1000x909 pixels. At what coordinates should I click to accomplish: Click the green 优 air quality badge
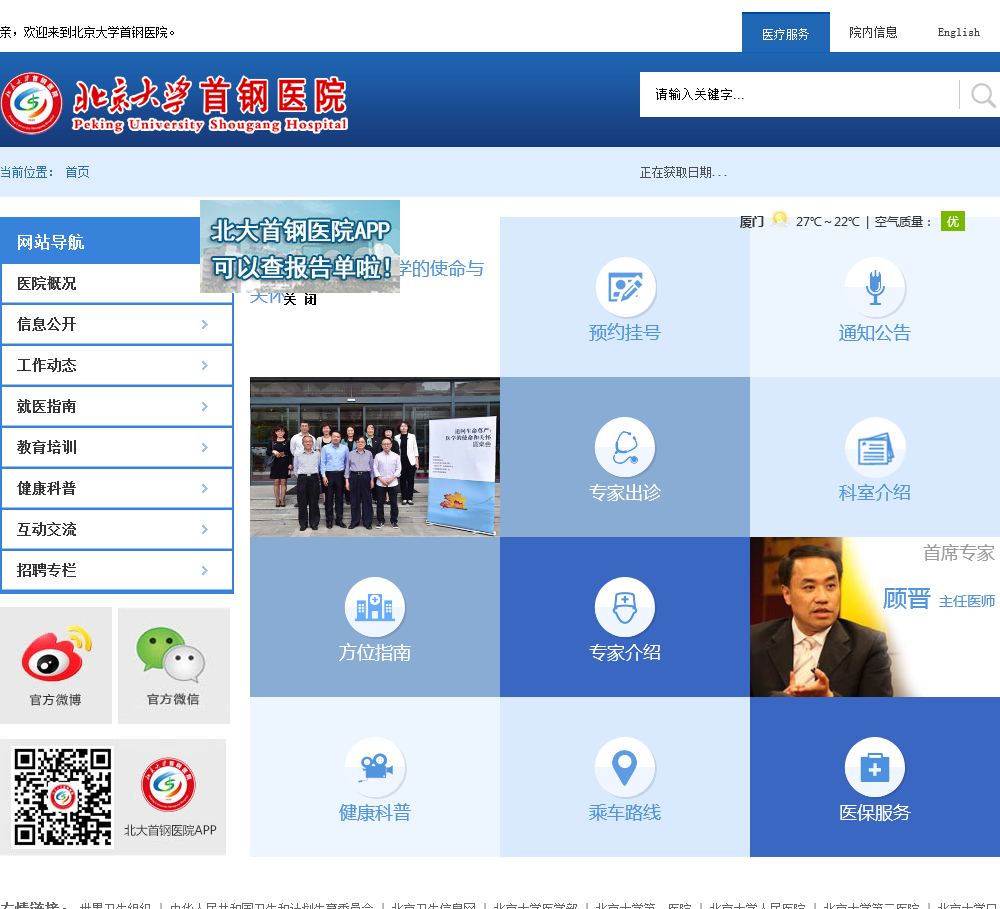click(x=953, y=221)
